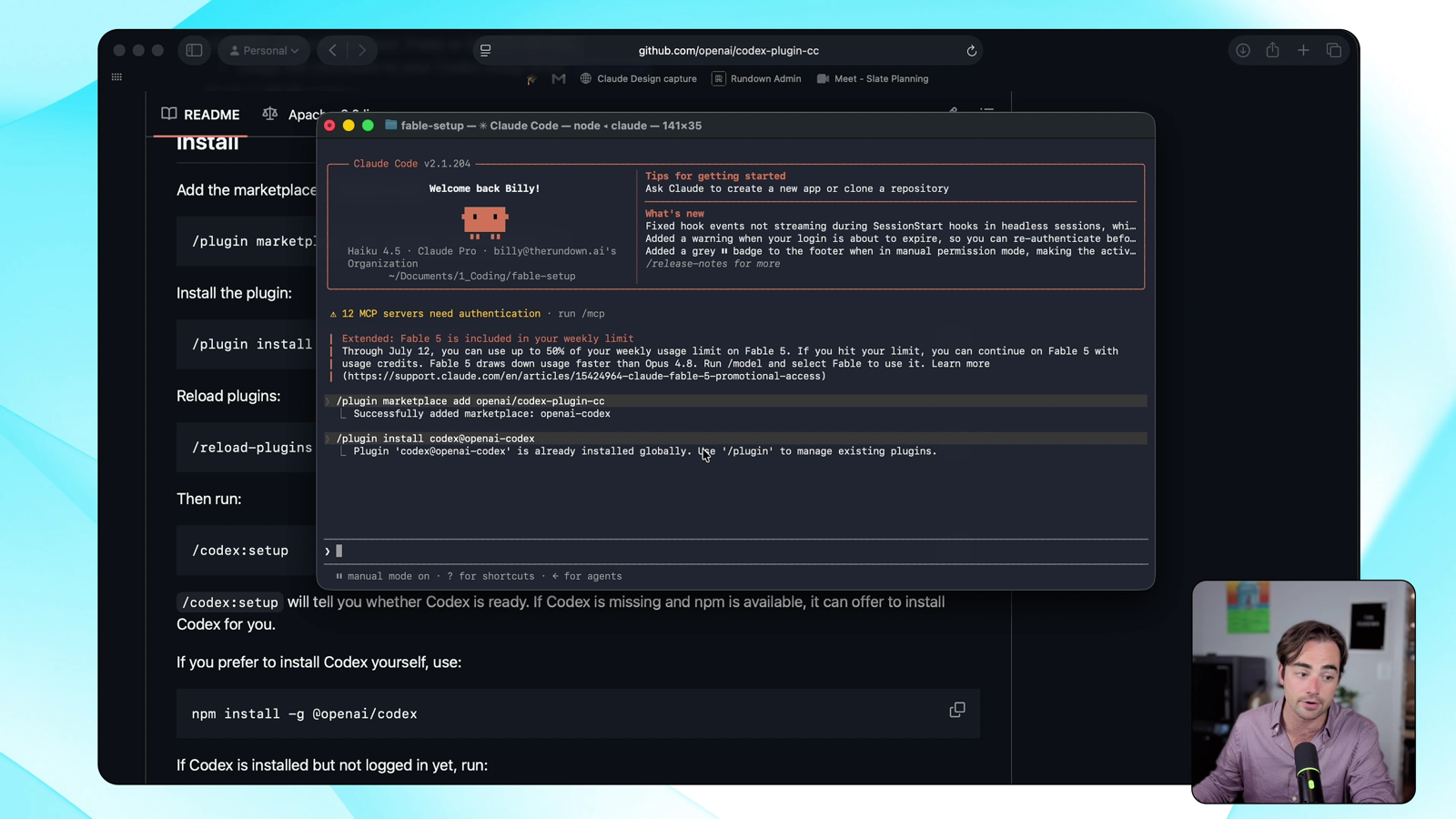Click the ~/Documents/1_Coding/fable-setup path text
This screenshot has height=819, width=1456.
tap(481, 277)
